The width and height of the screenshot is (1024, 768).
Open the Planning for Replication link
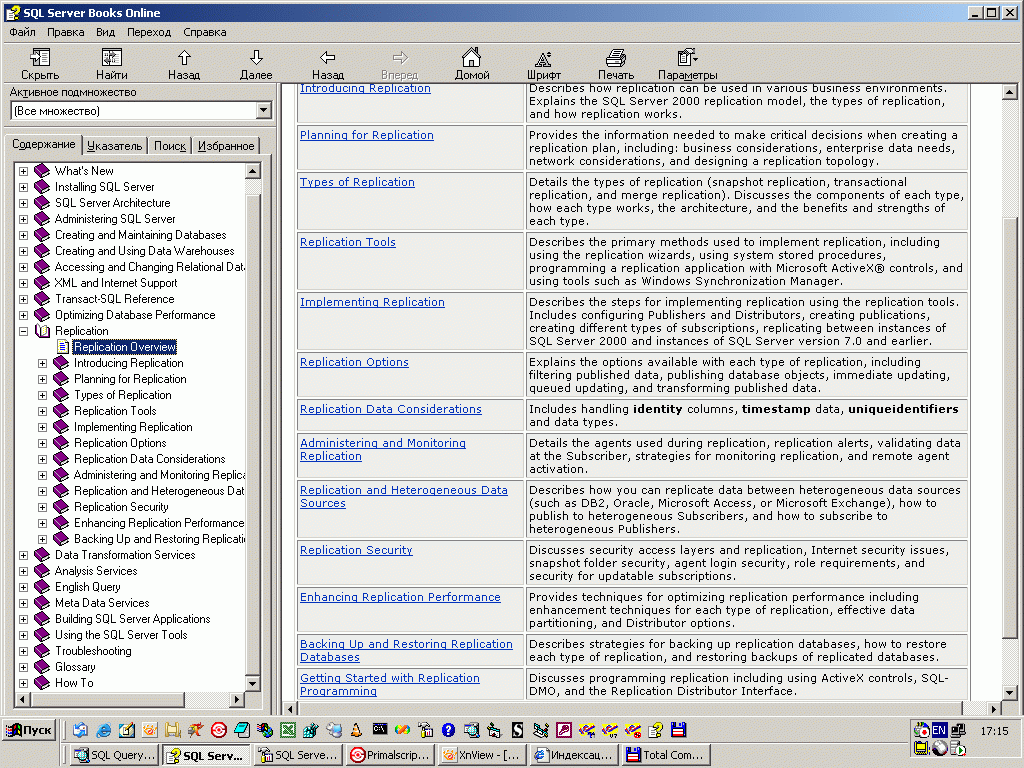point(366,135)
